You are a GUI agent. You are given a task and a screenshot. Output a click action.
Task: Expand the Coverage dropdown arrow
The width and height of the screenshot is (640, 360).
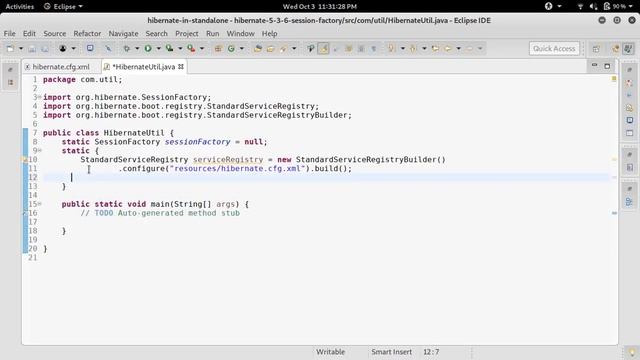[x=180, y=49]
